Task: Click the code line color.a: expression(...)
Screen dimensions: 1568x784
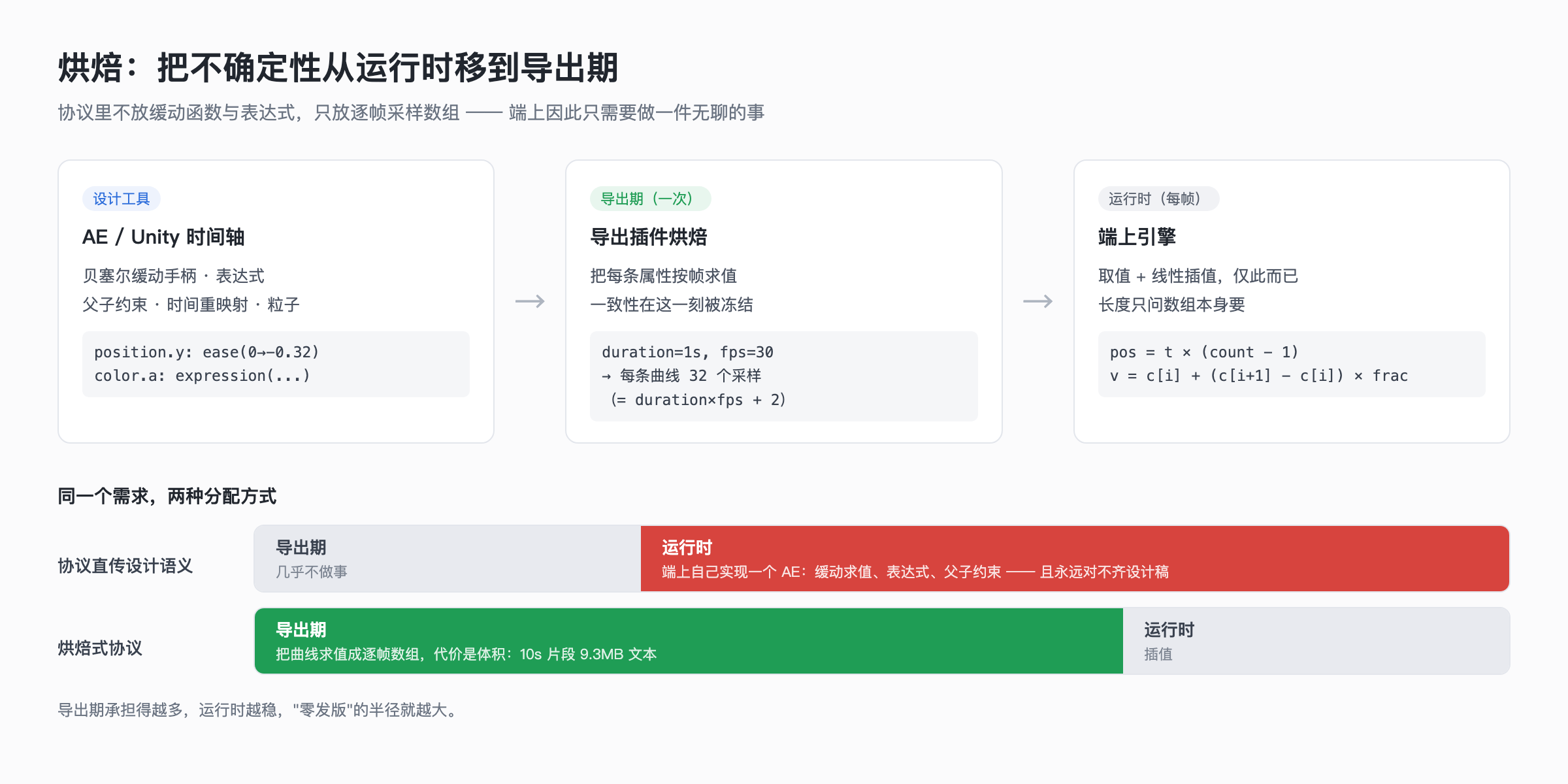Action: pos(202,376)
